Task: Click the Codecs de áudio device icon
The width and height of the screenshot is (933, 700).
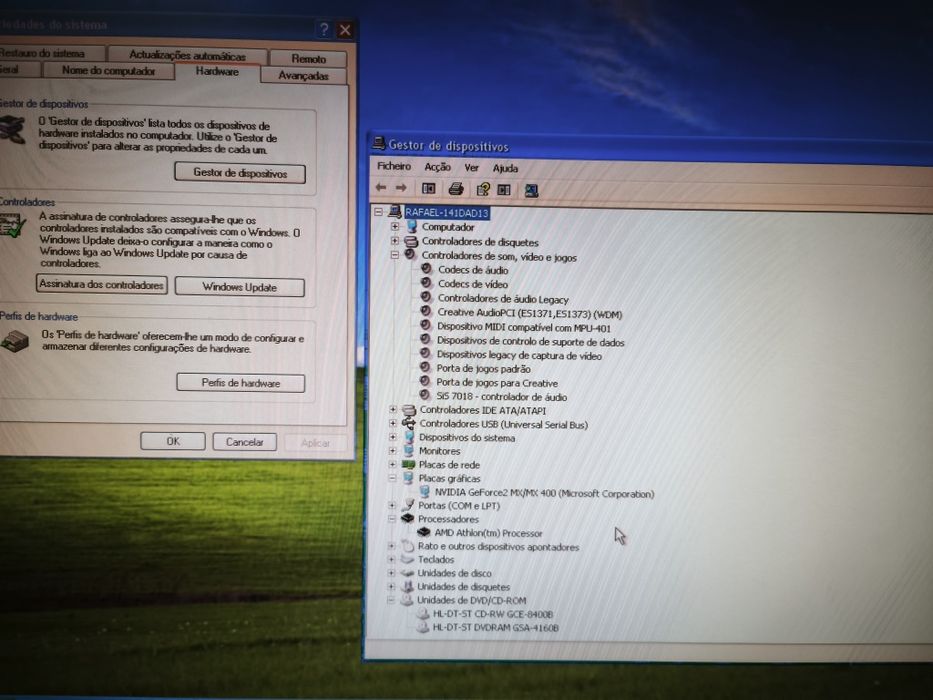Action: point(426,269)
